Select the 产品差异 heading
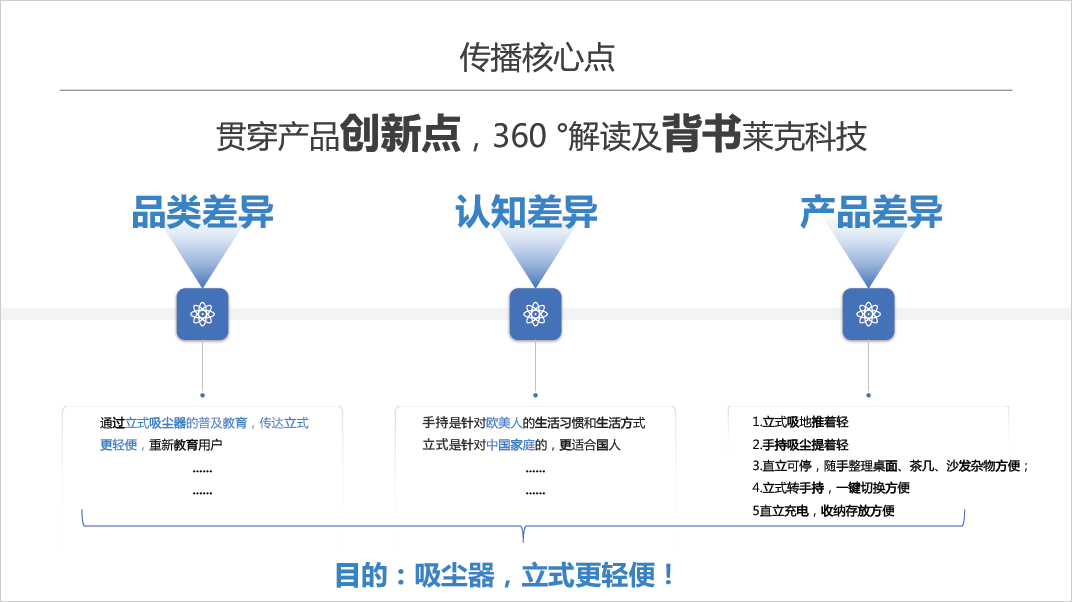This screenshot has width=1072, height=602. click(868, 210)
